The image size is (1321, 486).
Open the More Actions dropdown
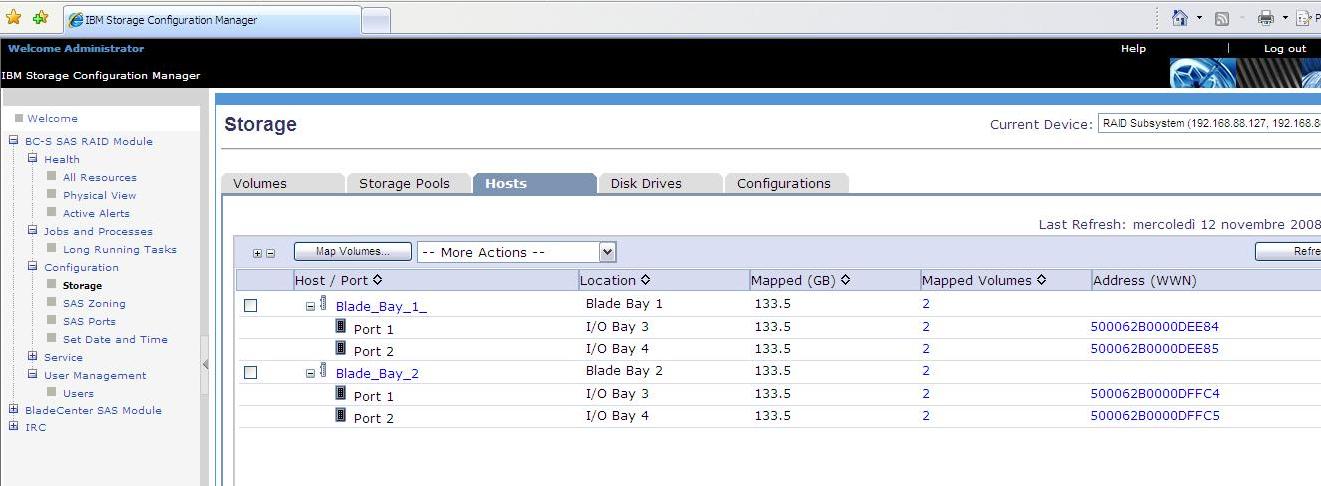coord(516,252)
